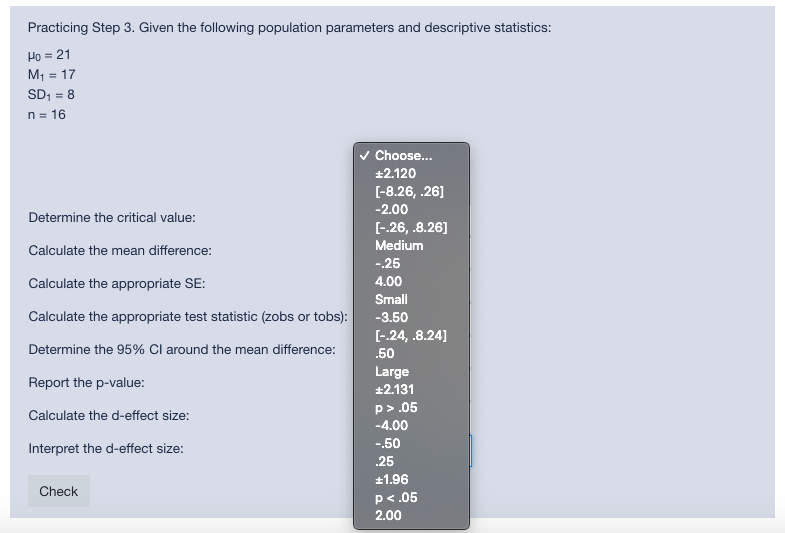Choose the [-.24, .8.24] interval option
The height and width of the screenshot is (533, 785).
(x=411, y=336)
